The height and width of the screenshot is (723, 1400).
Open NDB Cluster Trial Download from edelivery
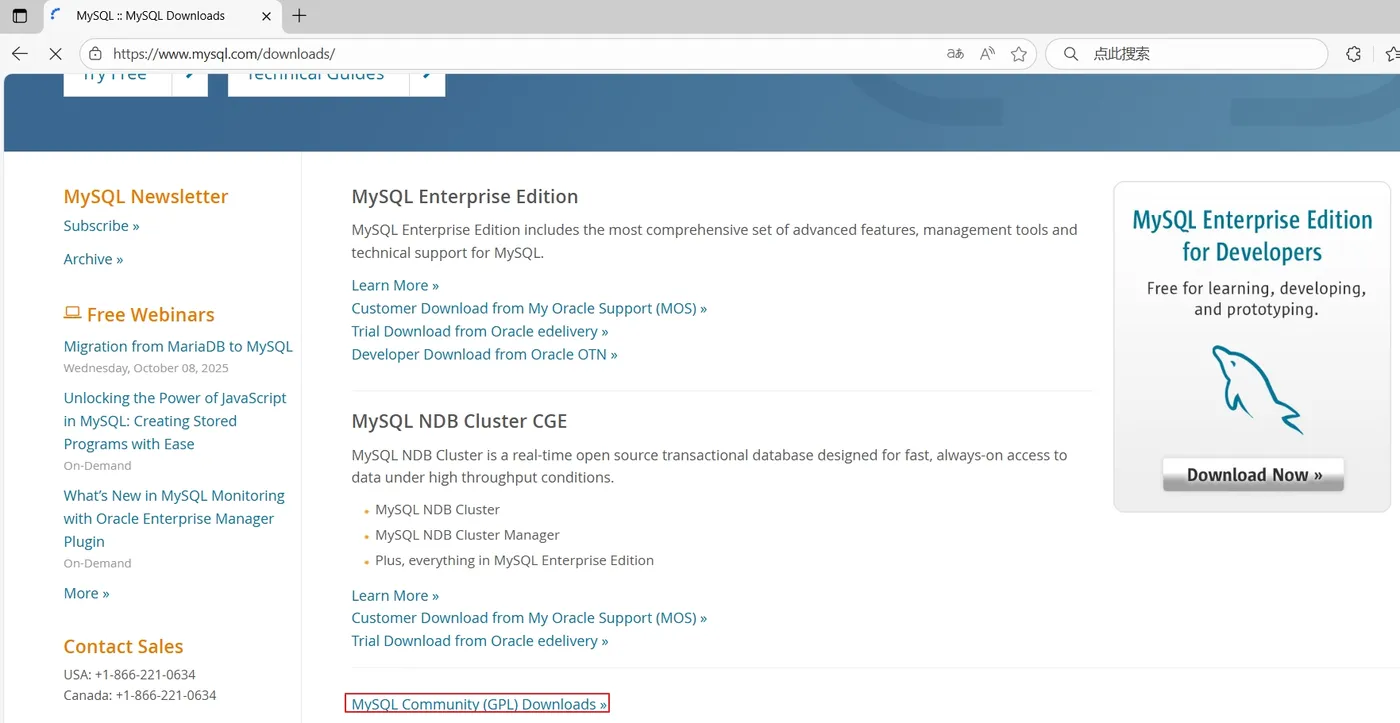(480, 641)
